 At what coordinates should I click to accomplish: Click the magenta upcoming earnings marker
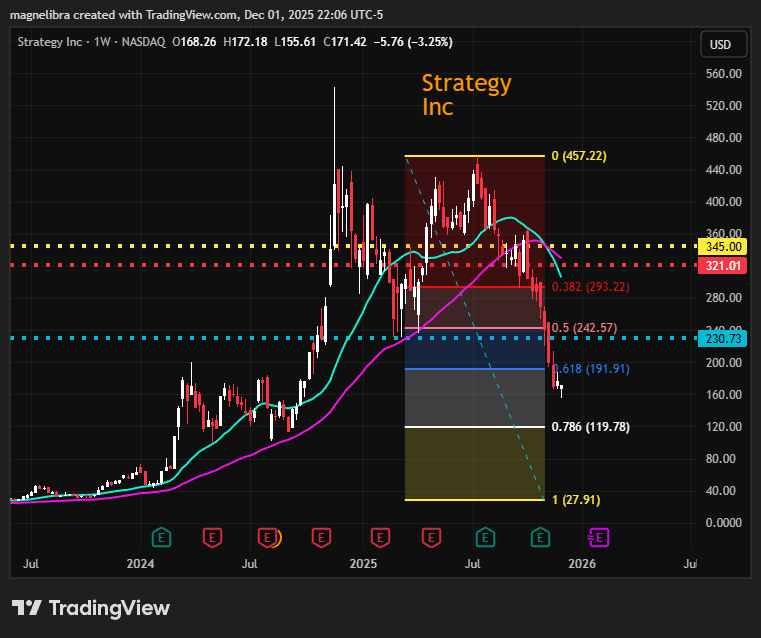coord(598,538)
